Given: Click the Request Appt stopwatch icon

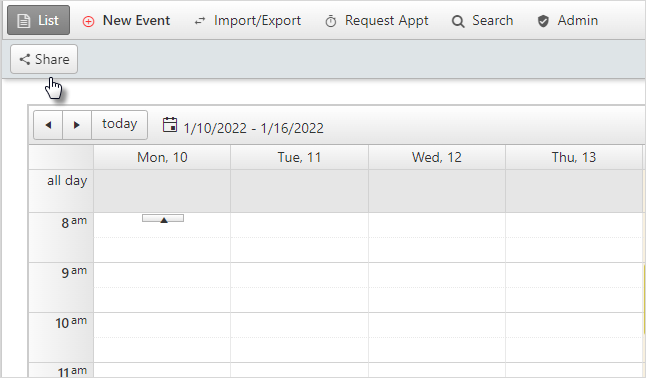Looking at the screenshot, I should tap(330, 21).
